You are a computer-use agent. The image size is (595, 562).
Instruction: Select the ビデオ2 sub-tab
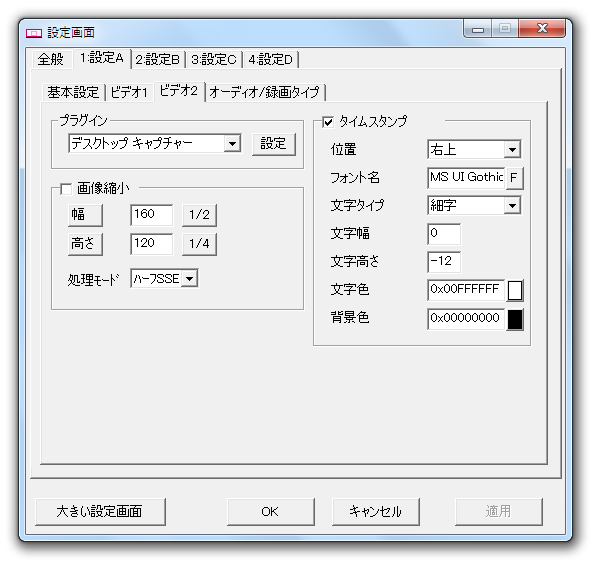pyautogui.click(x=179, y=91)
